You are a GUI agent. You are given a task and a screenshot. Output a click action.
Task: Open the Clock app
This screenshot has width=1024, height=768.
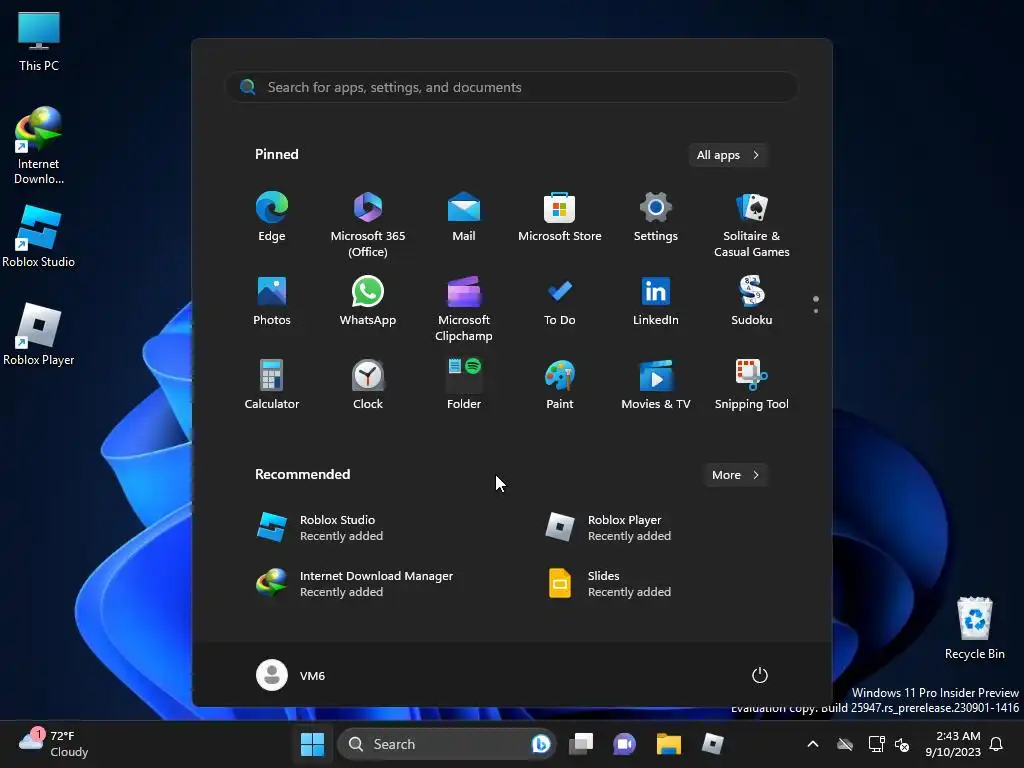click(368, 384)
